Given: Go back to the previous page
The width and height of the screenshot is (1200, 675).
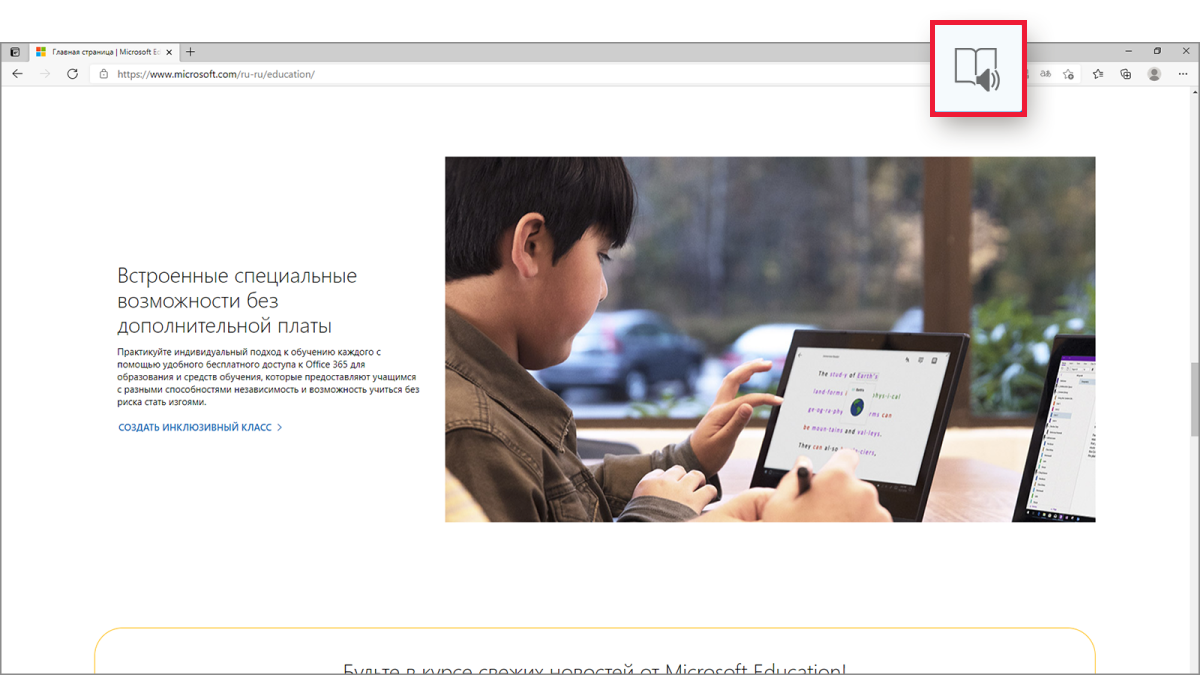Looking at the screenshot, I should pos(18,74).
